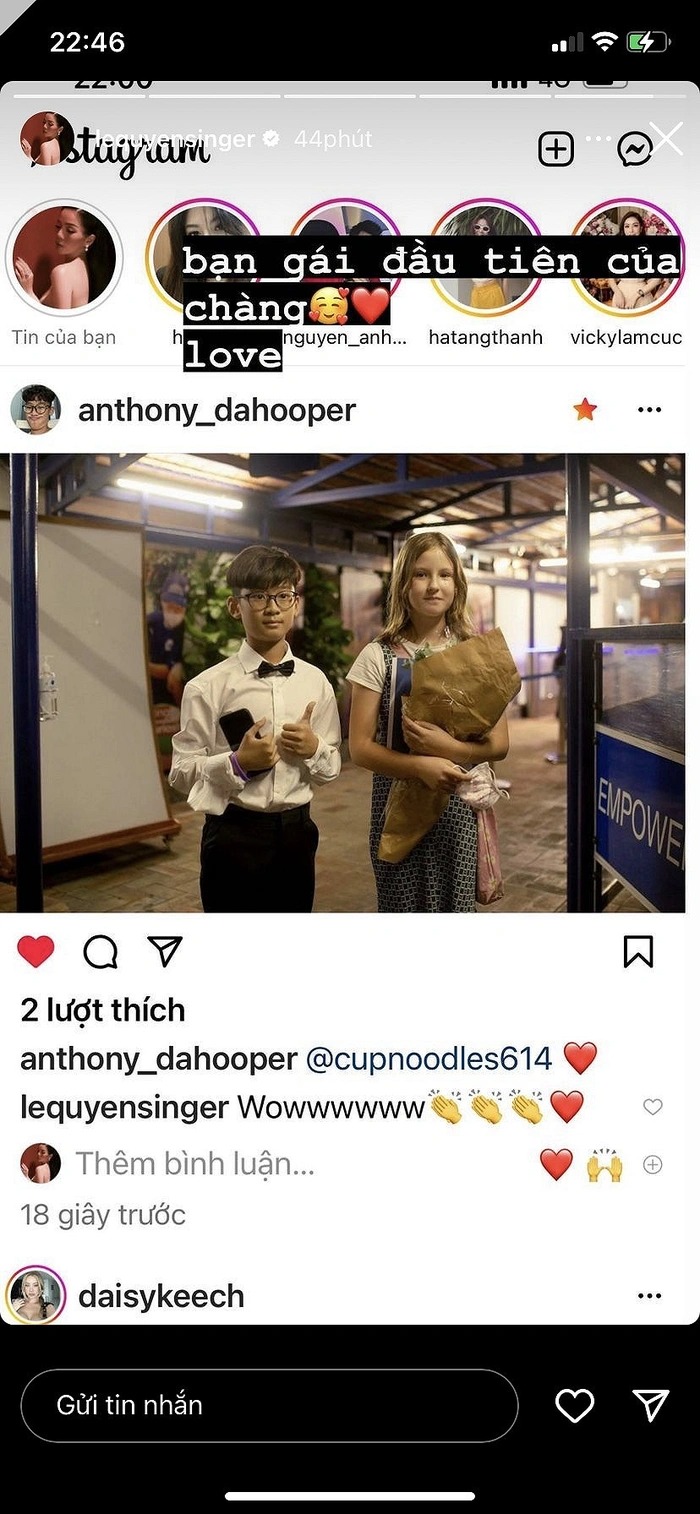Tap the new post plus icon
Viewport: 700px width, 1514px height.
[x=556, y=149]
